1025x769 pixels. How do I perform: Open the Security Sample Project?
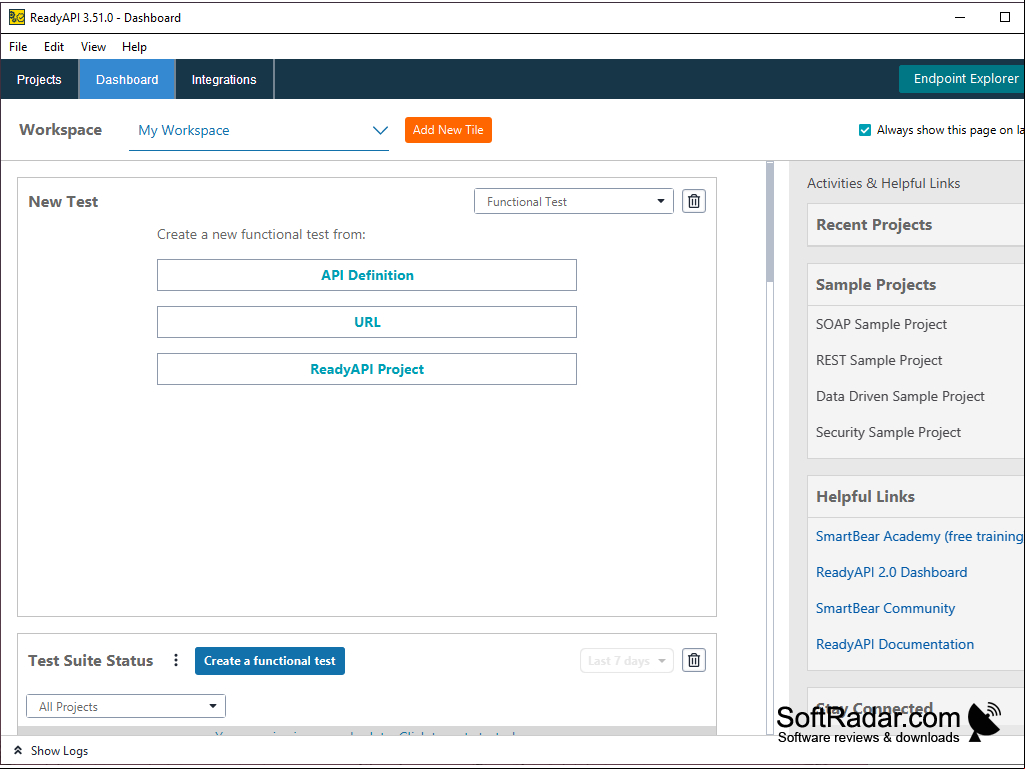(x=888, y=432)
